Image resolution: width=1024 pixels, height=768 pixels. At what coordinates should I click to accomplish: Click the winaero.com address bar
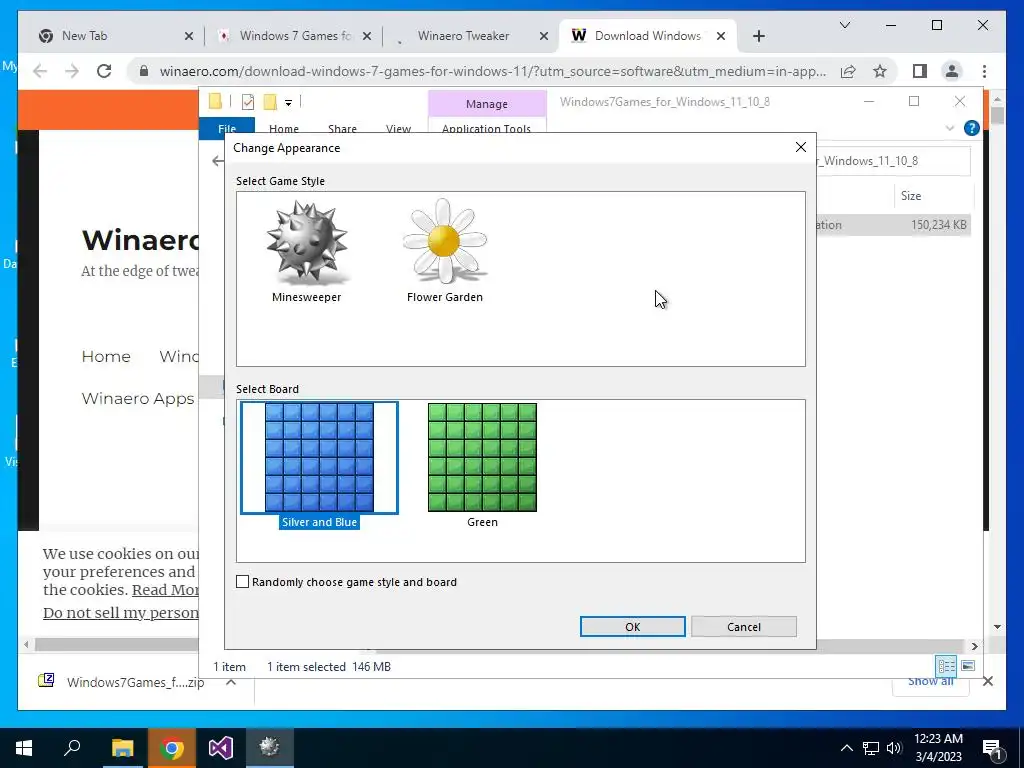tap(493, 71)
